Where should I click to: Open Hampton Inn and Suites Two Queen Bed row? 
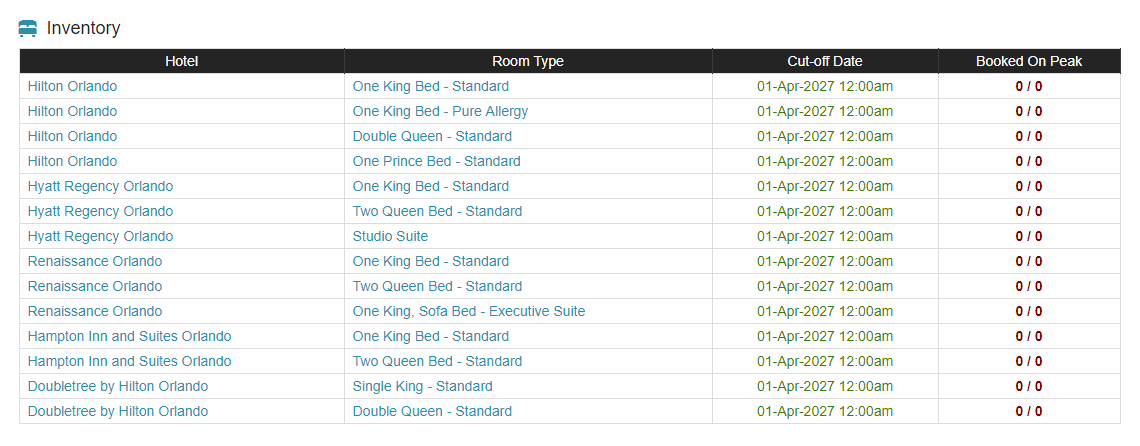pos(129,361)
